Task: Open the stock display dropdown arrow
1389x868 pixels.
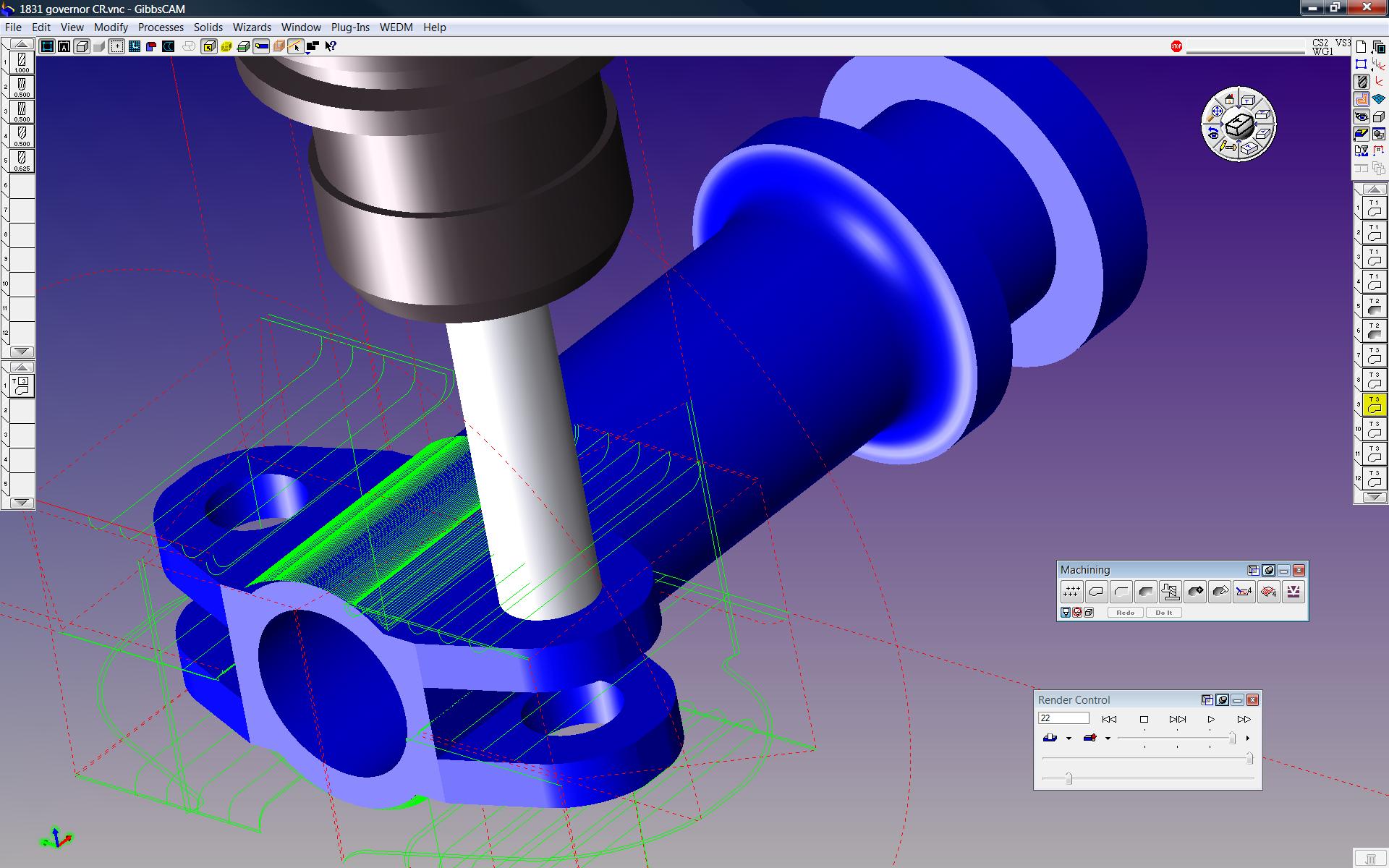Action: 1069,739
